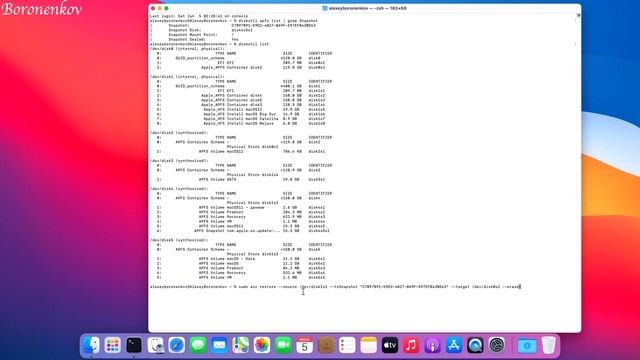Image resolution: width=640 pixels, height=360 pixels.
Task: Open Podcasts from the dock
Action: pyautogui.click(x=433, y=345)
